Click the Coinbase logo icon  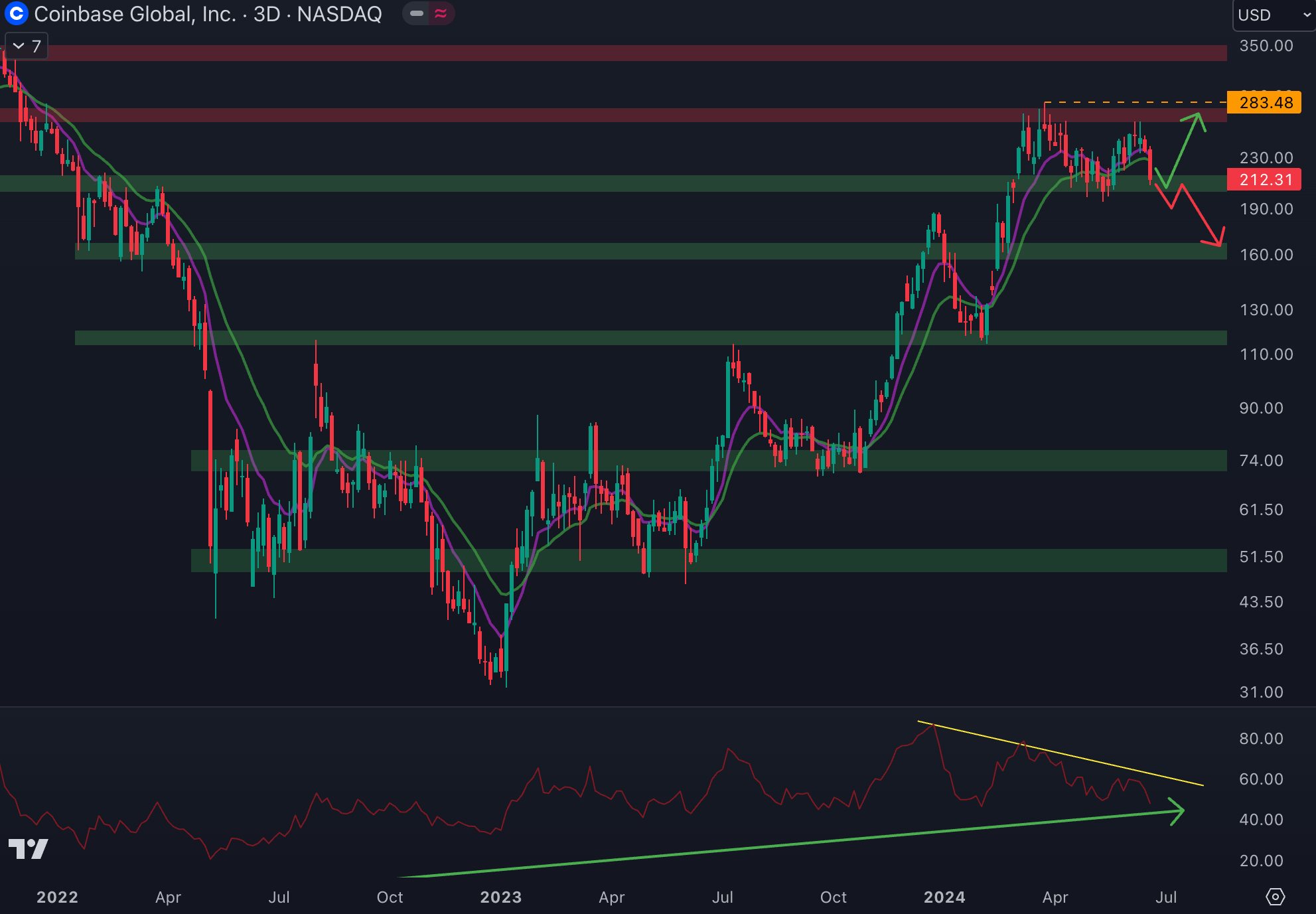tap(16, 13)
